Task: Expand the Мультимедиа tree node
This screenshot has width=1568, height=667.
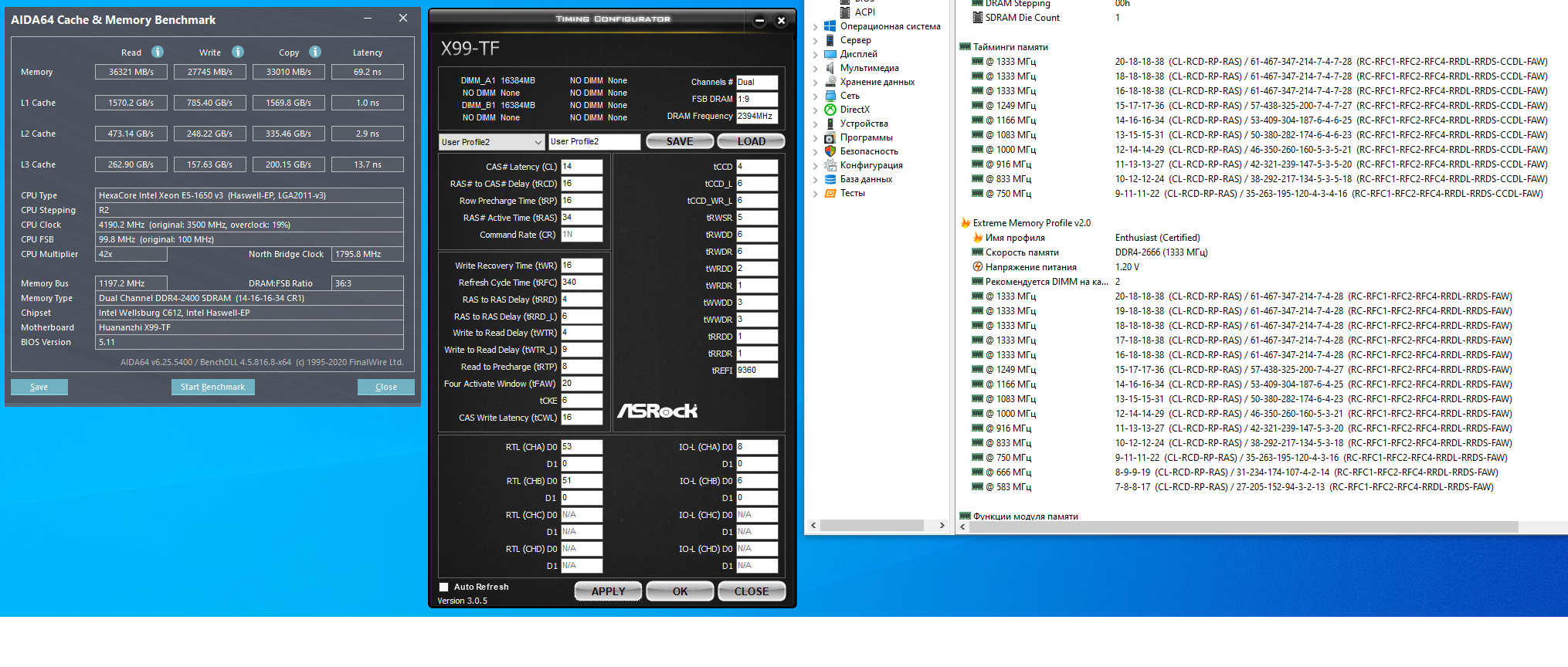Action: pos(816,68)
